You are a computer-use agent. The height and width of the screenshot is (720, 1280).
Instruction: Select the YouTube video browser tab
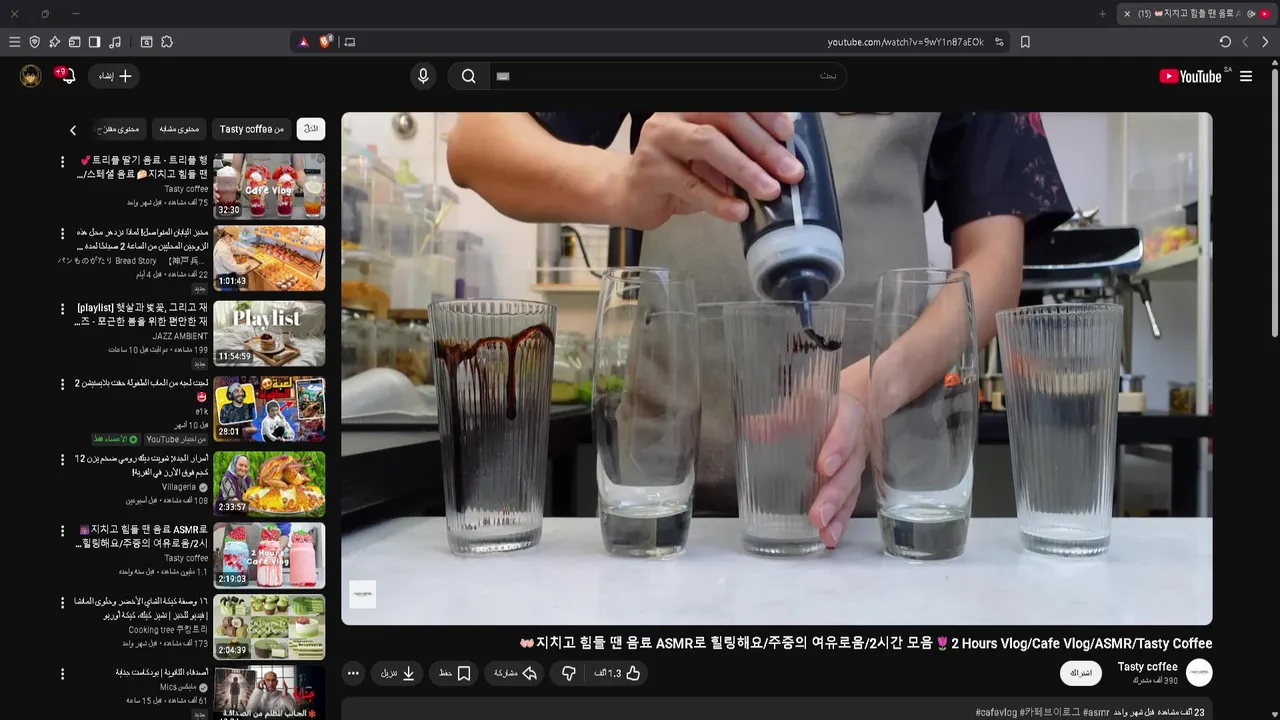click(x=1196, y=14)
